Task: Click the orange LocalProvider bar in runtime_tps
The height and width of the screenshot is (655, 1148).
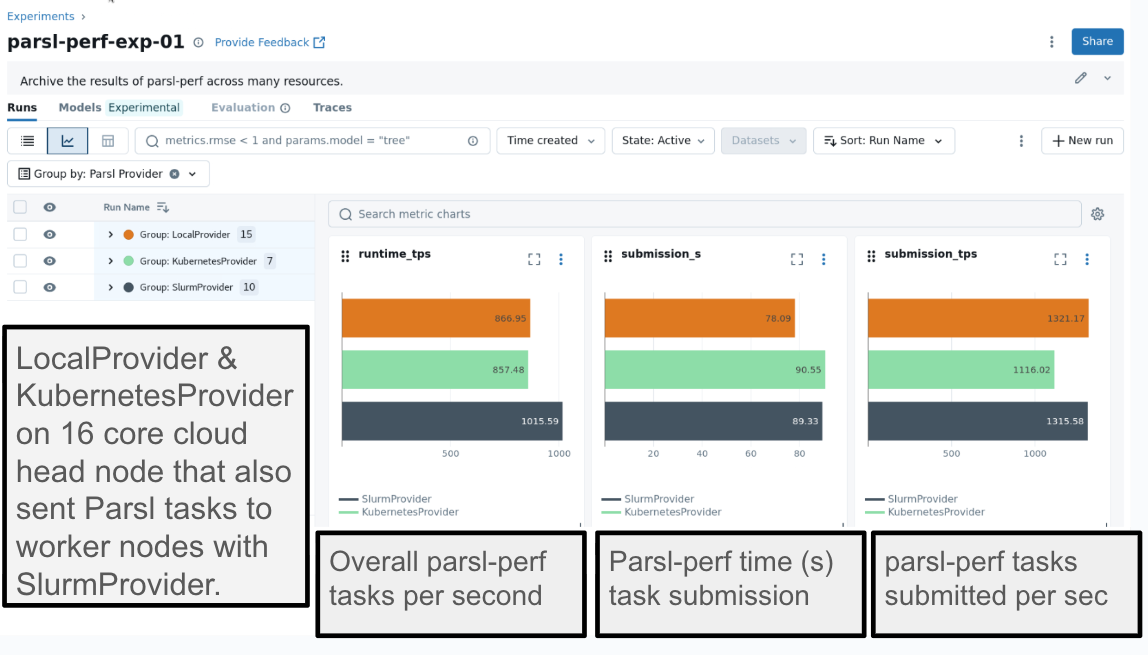Action: (435, 318)
